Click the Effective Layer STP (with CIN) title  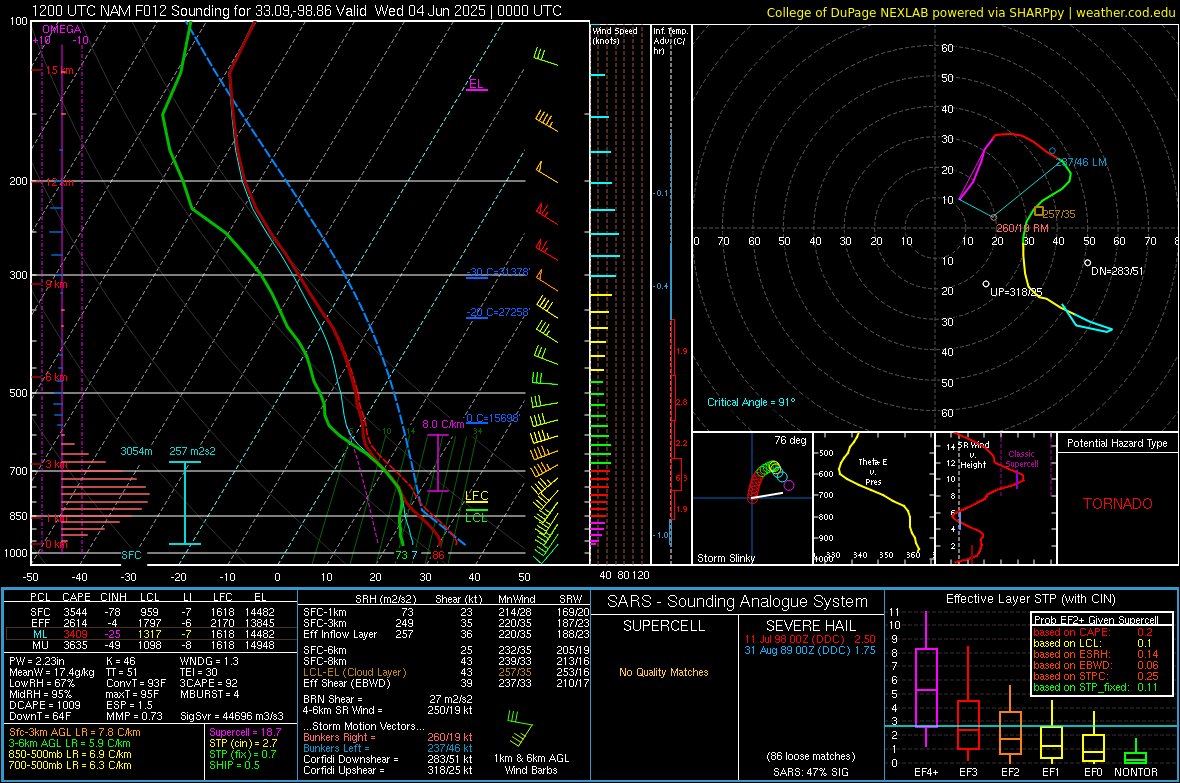[1030, 599]
